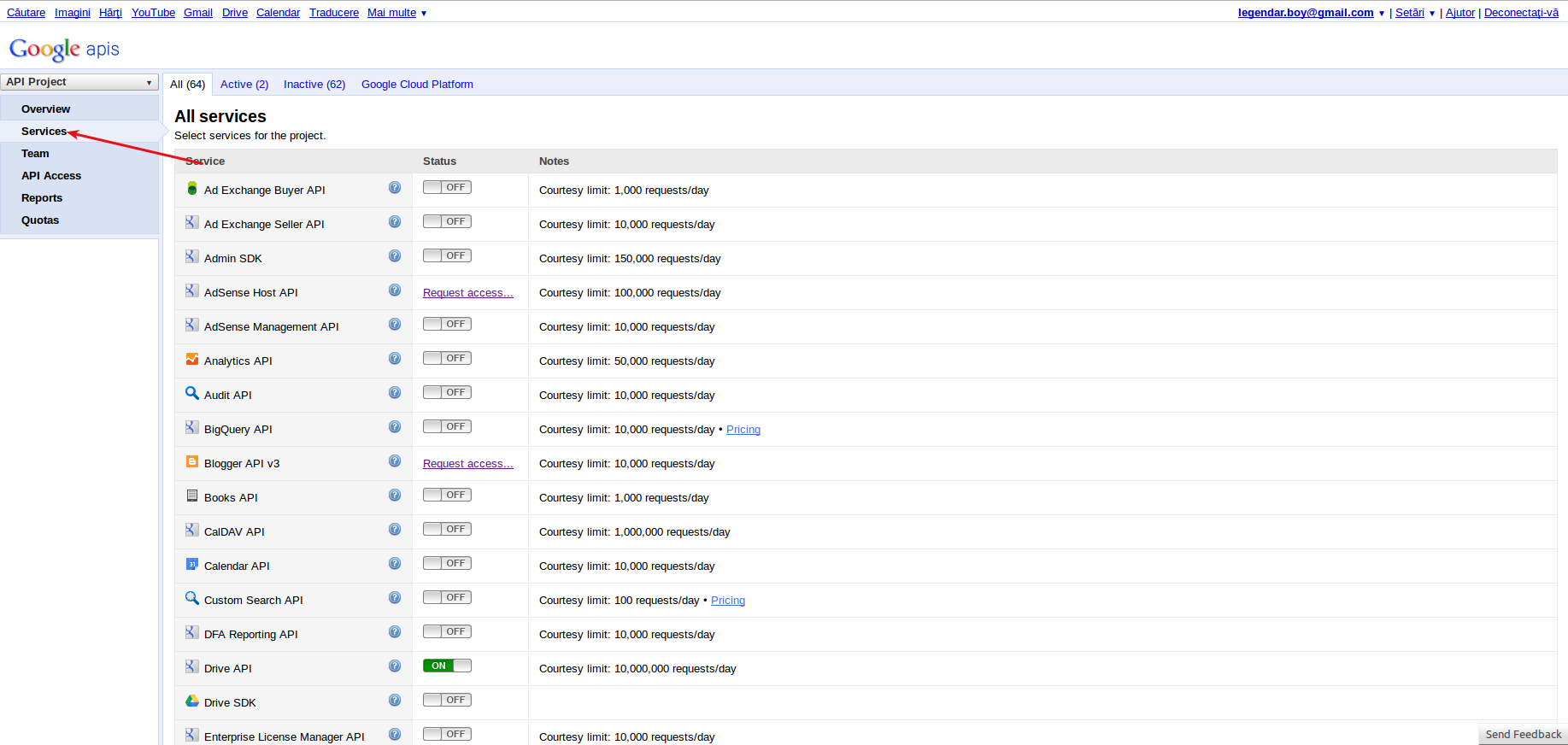The image size is (1568, 745).
Task: Open help icon for Books API
Action: point(395,495)
